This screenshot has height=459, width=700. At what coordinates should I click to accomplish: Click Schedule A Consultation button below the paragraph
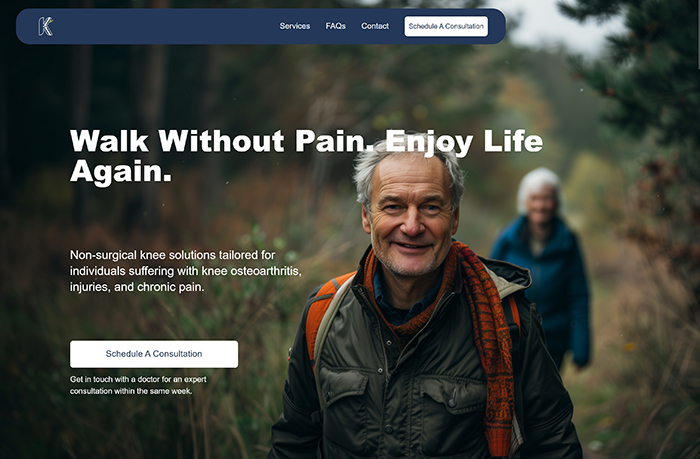154,354
